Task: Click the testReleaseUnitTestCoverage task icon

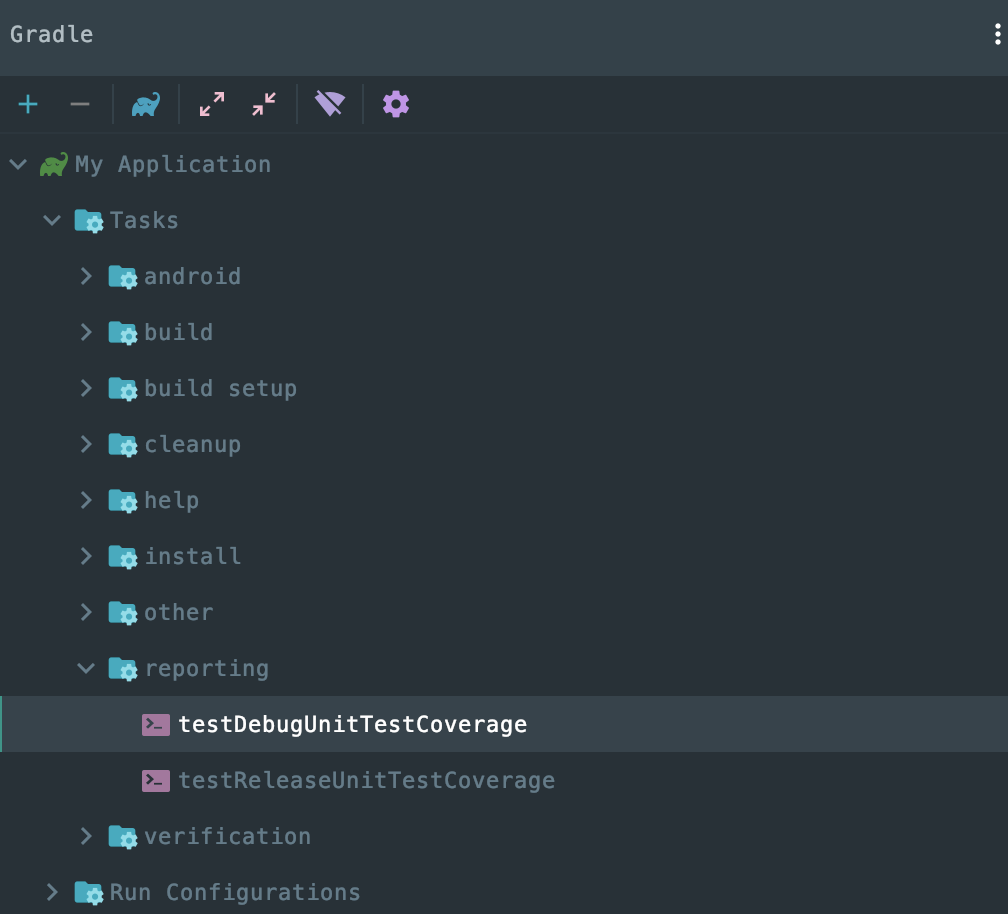Action: tap(156, 780)
